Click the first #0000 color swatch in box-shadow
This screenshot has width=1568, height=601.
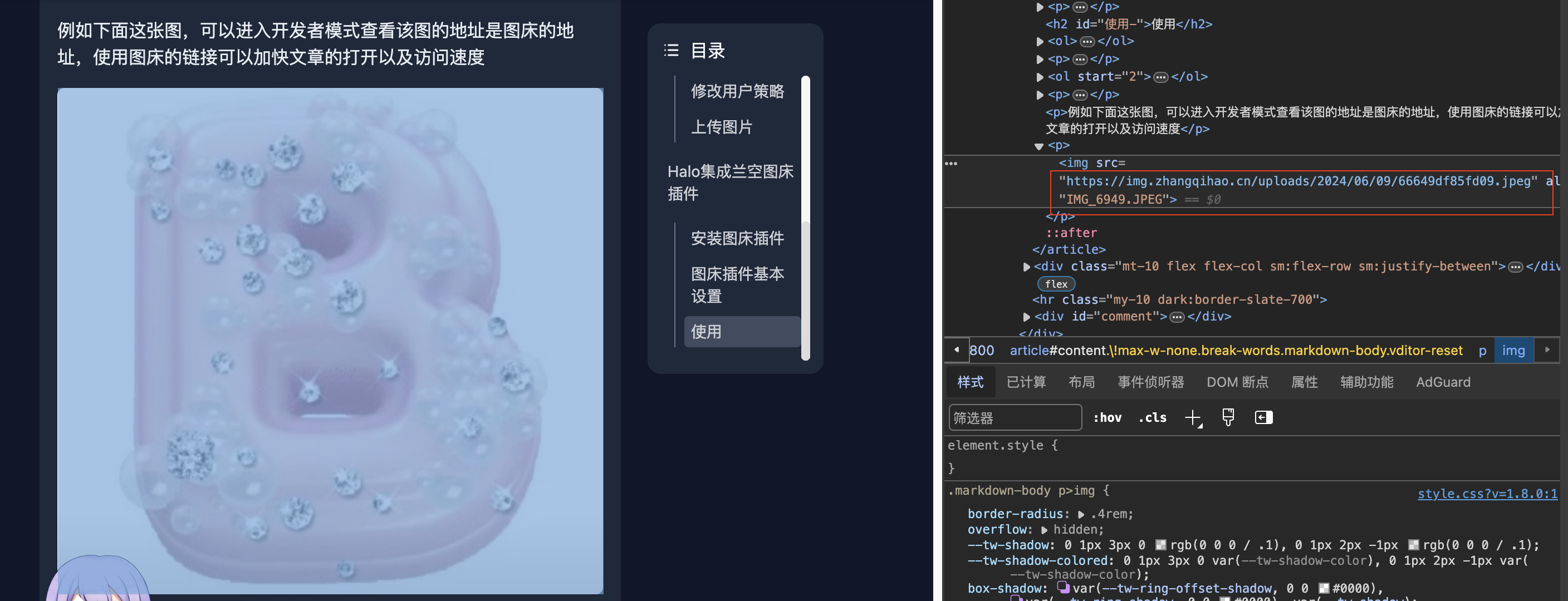(x=1324, y=588)
